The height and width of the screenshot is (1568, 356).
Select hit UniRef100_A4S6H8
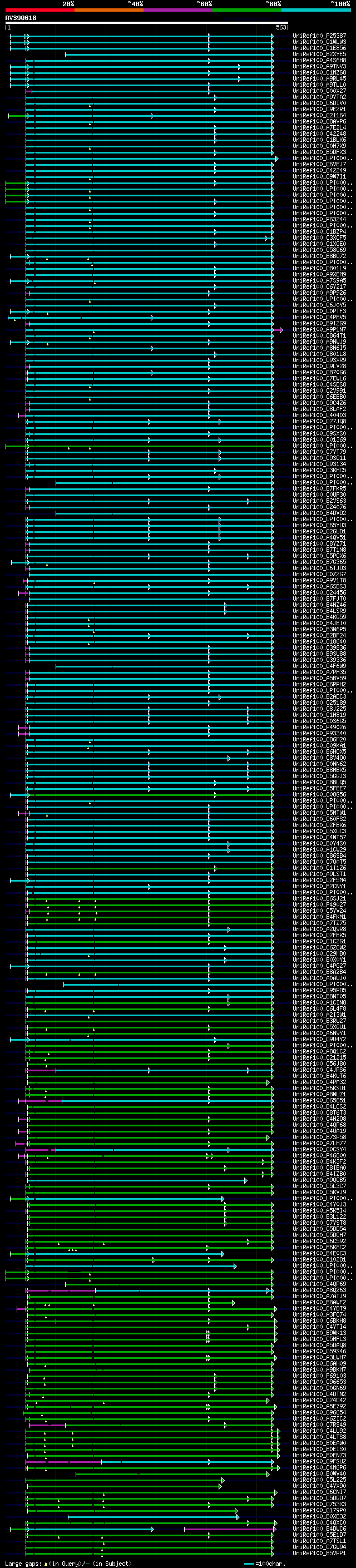pos(319,60)
